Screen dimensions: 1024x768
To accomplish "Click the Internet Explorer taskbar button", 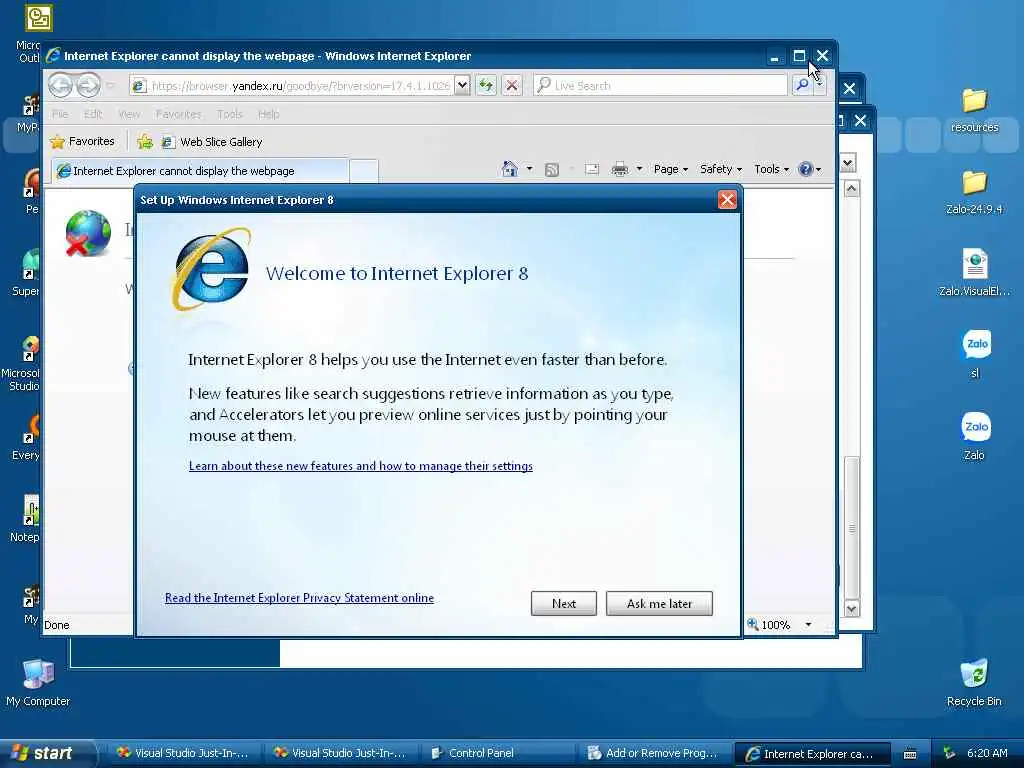I will pos(812,754).
